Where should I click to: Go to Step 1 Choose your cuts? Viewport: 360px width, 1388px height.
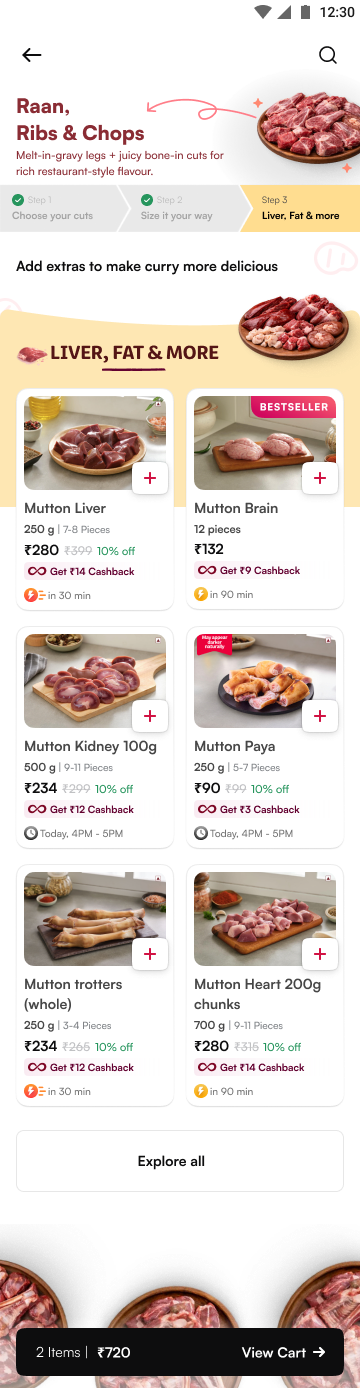pos(60,208)
